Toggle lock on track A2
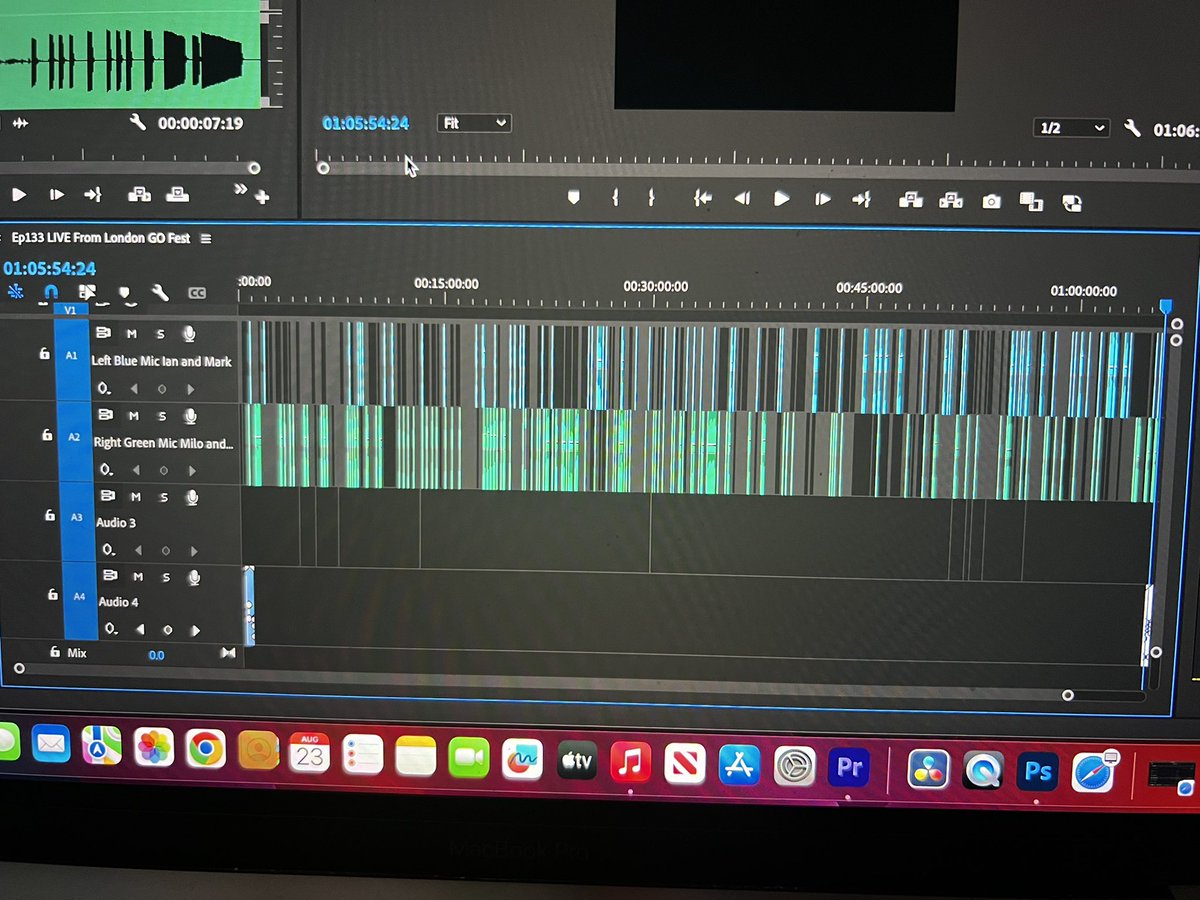The height and width of the screenshot is (900, 1200). point(46,435)
